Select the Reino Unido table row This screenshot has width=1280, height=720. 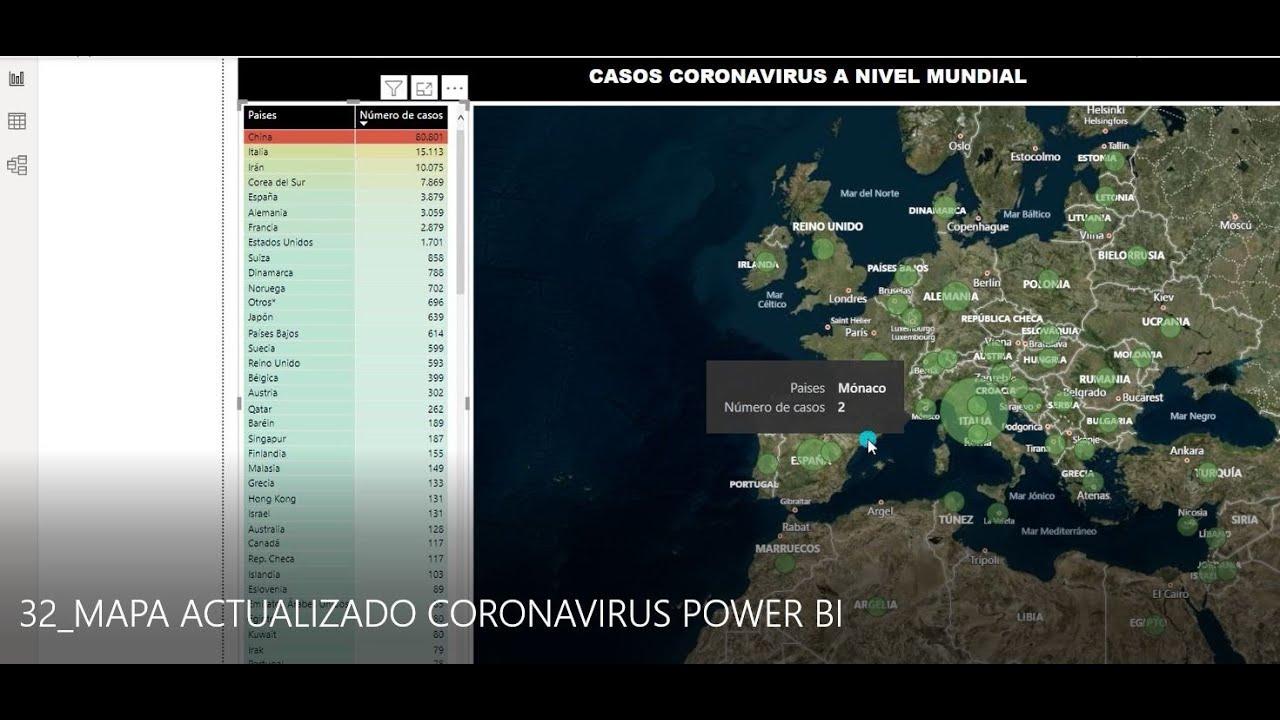point(346,363)
